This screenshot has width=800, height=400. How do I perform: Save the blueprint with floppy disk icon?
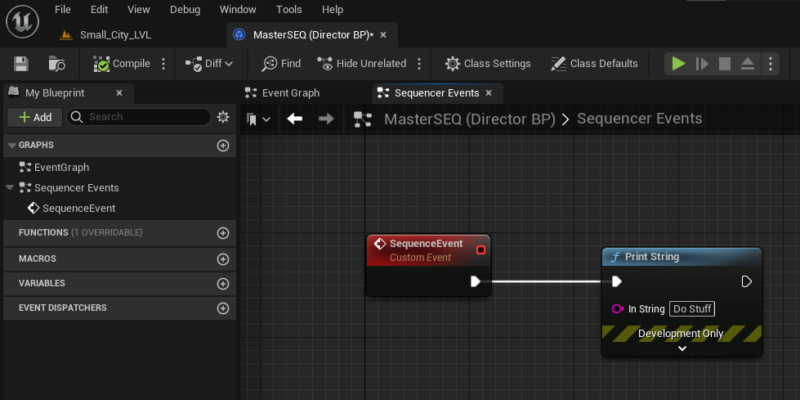(x=21, y=64)
